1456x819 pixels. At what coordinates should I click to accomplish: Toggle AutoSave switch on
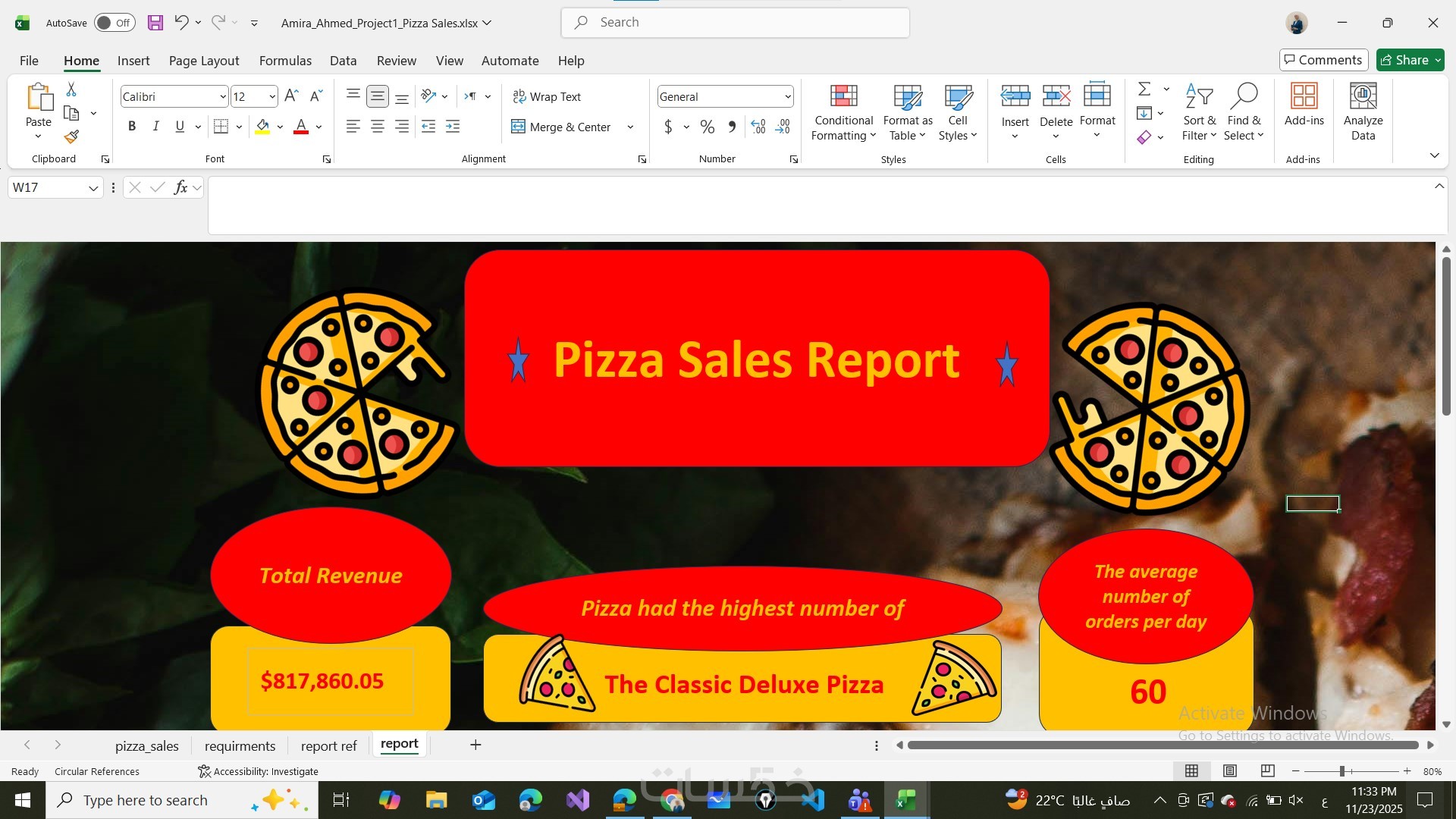pyautogui.click(x=115, y=23)
